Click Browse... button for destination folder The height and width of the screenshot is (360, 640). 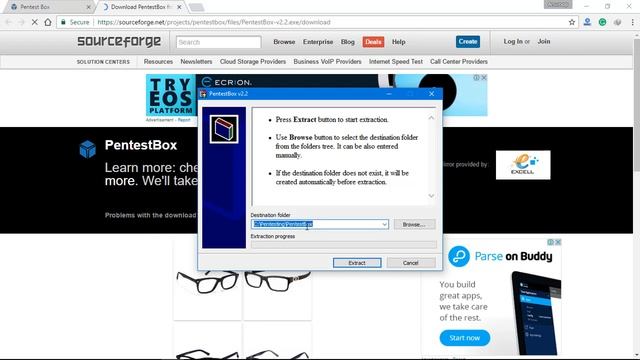pyautogui.click(x=414, y=224)
